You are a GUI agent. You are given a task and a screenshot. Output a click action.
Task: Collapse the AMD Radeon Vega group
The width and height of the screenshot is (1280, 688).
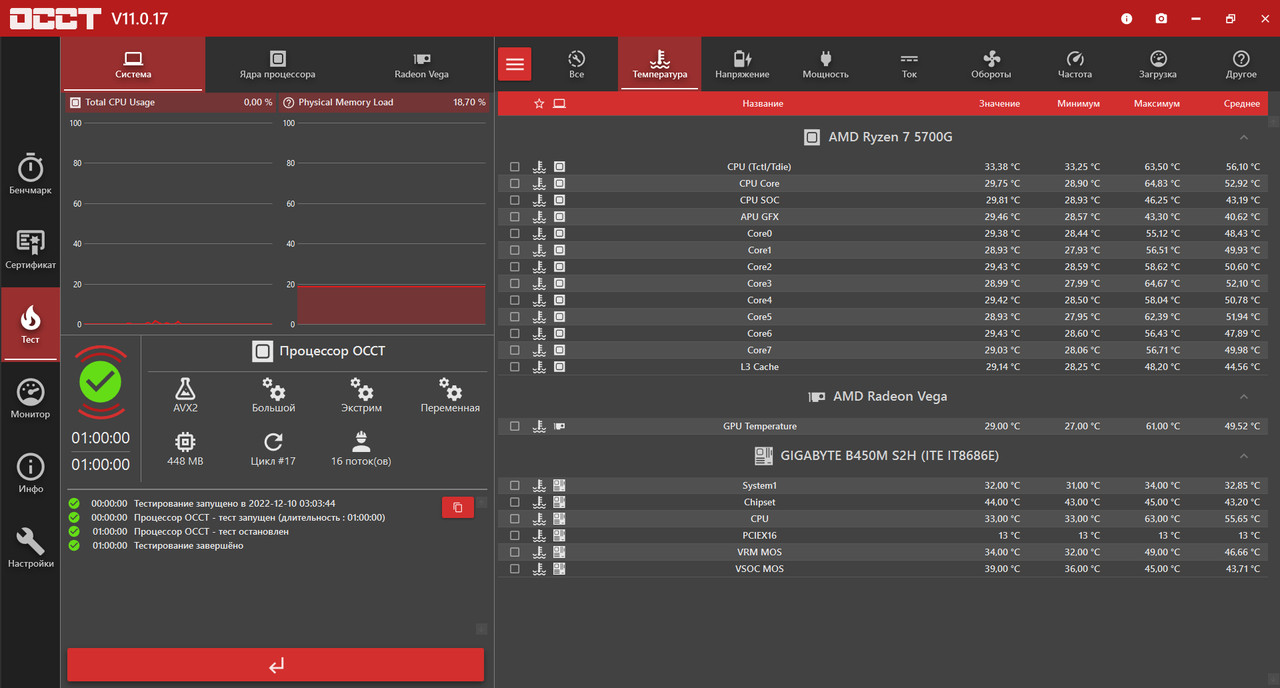[1244, 397]
